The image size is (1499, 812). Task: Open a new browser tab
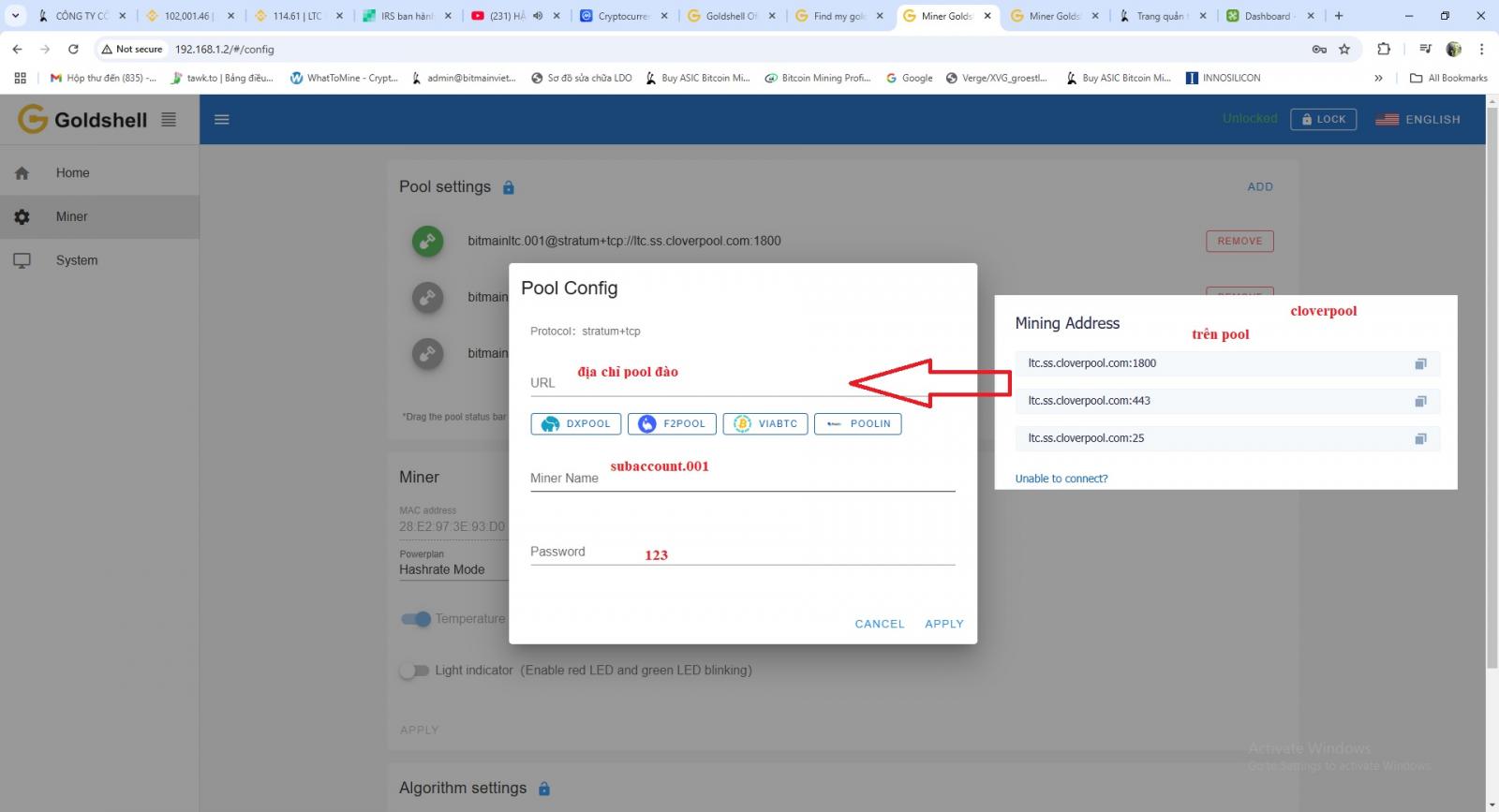pos(1339,16)
